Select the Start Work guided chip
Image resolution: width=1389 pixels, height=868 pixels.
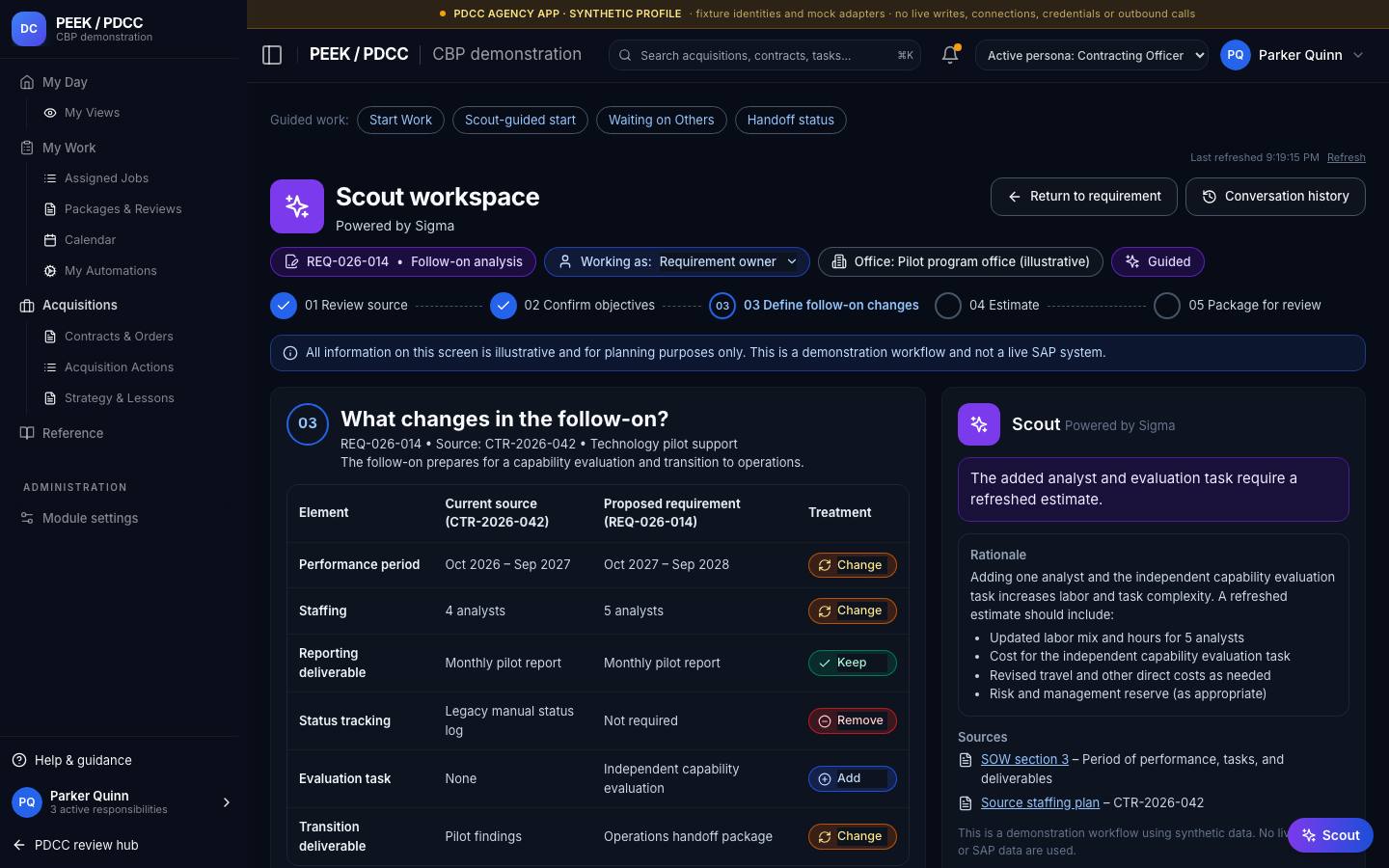click(x=400, y=120)
